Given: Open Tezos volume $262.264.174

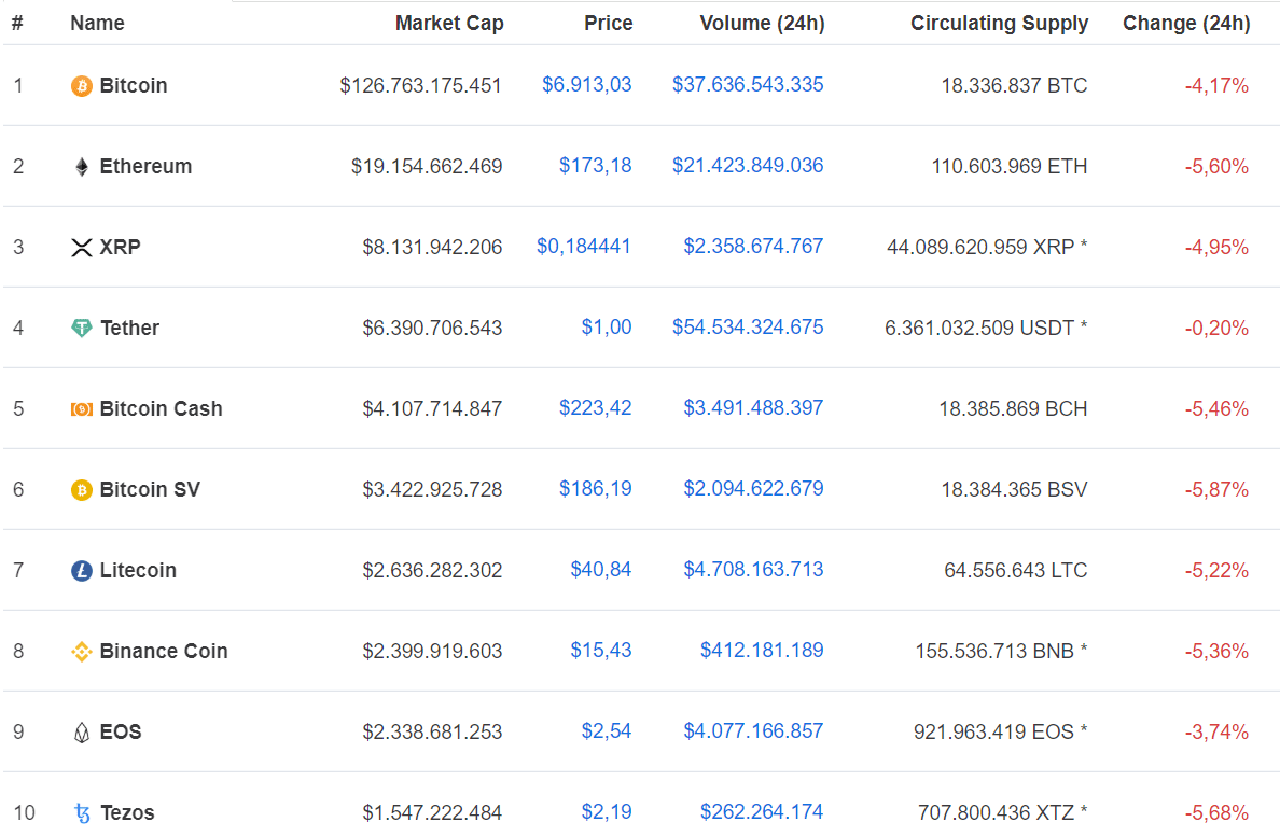Looking at the screenshot, I should [x=762, y=812].
